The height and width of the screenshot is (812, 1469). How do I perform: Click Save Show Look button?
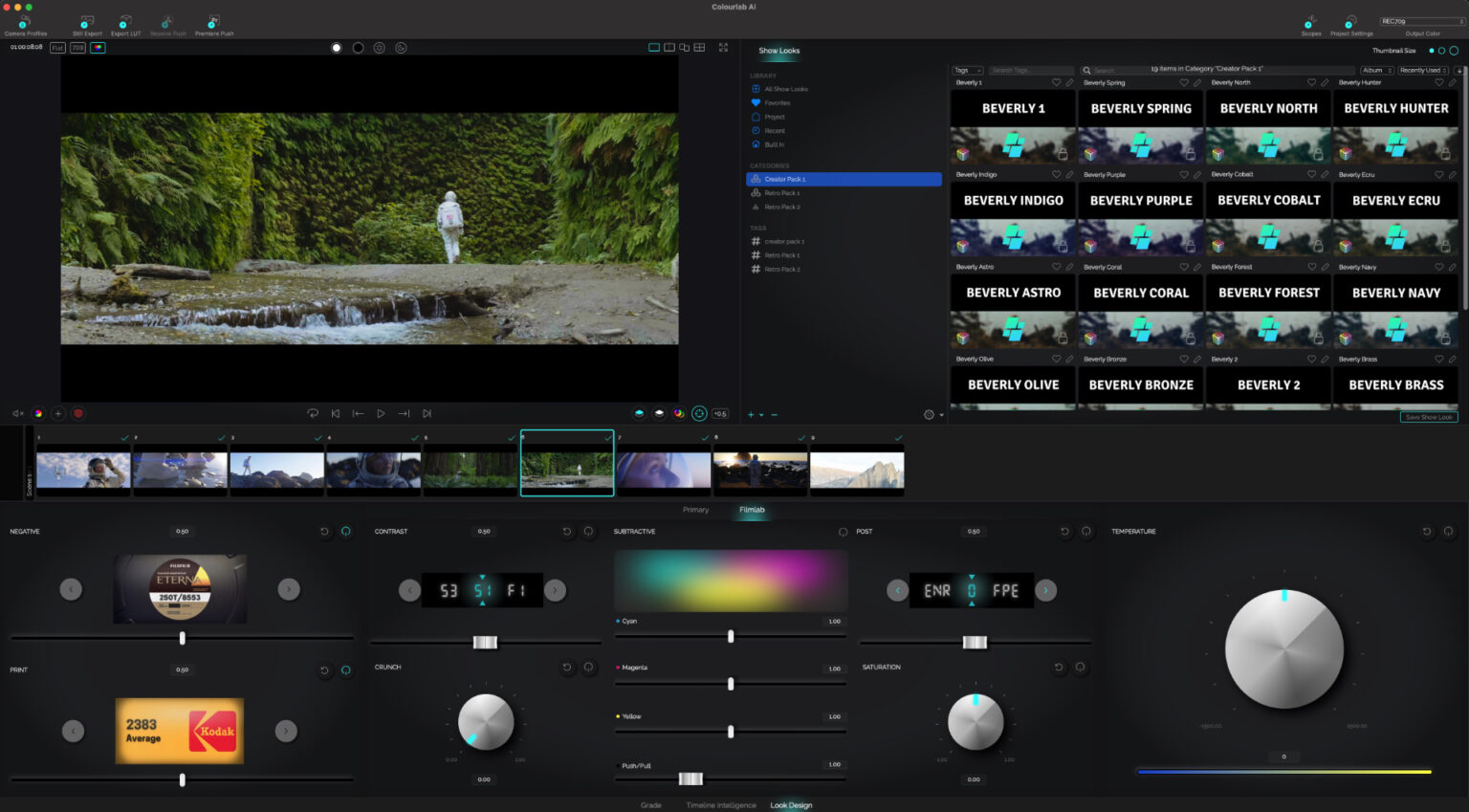coord(1429,417)
